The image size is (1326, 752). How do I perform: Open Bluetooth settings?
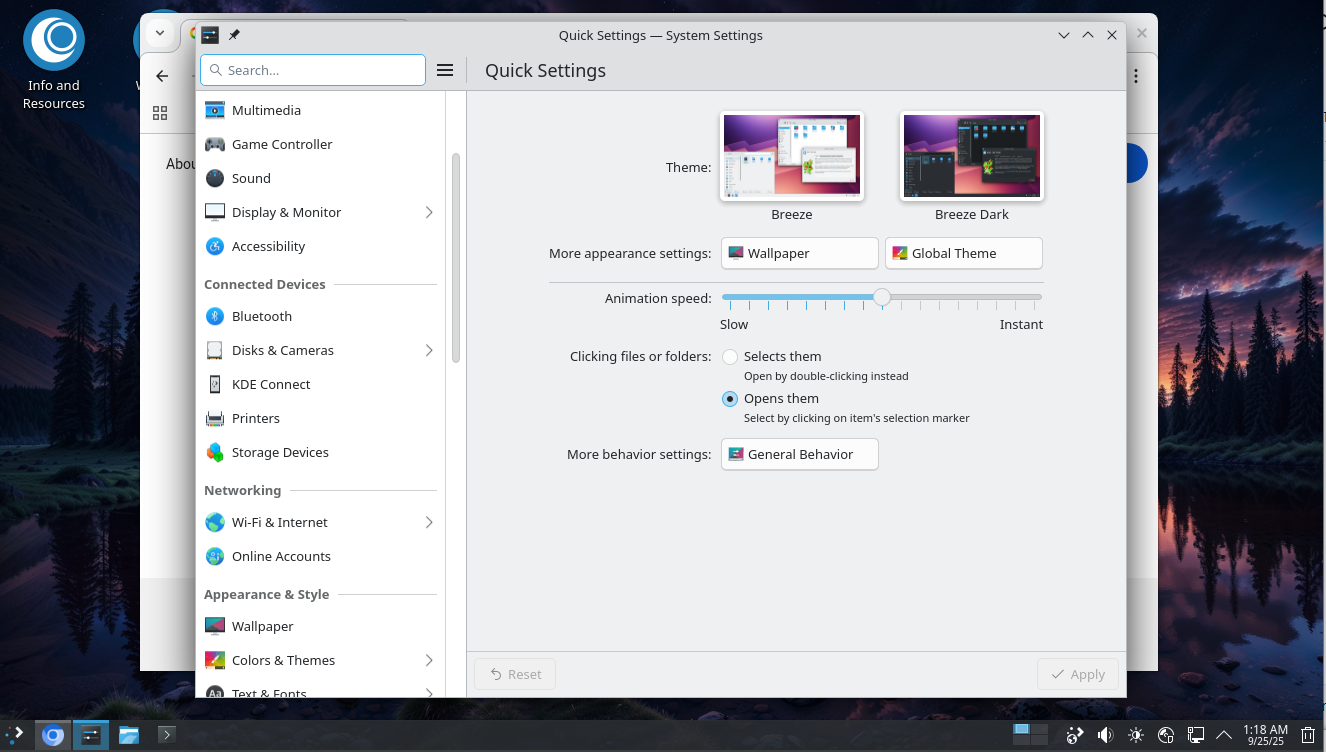[x=262, y=316]
